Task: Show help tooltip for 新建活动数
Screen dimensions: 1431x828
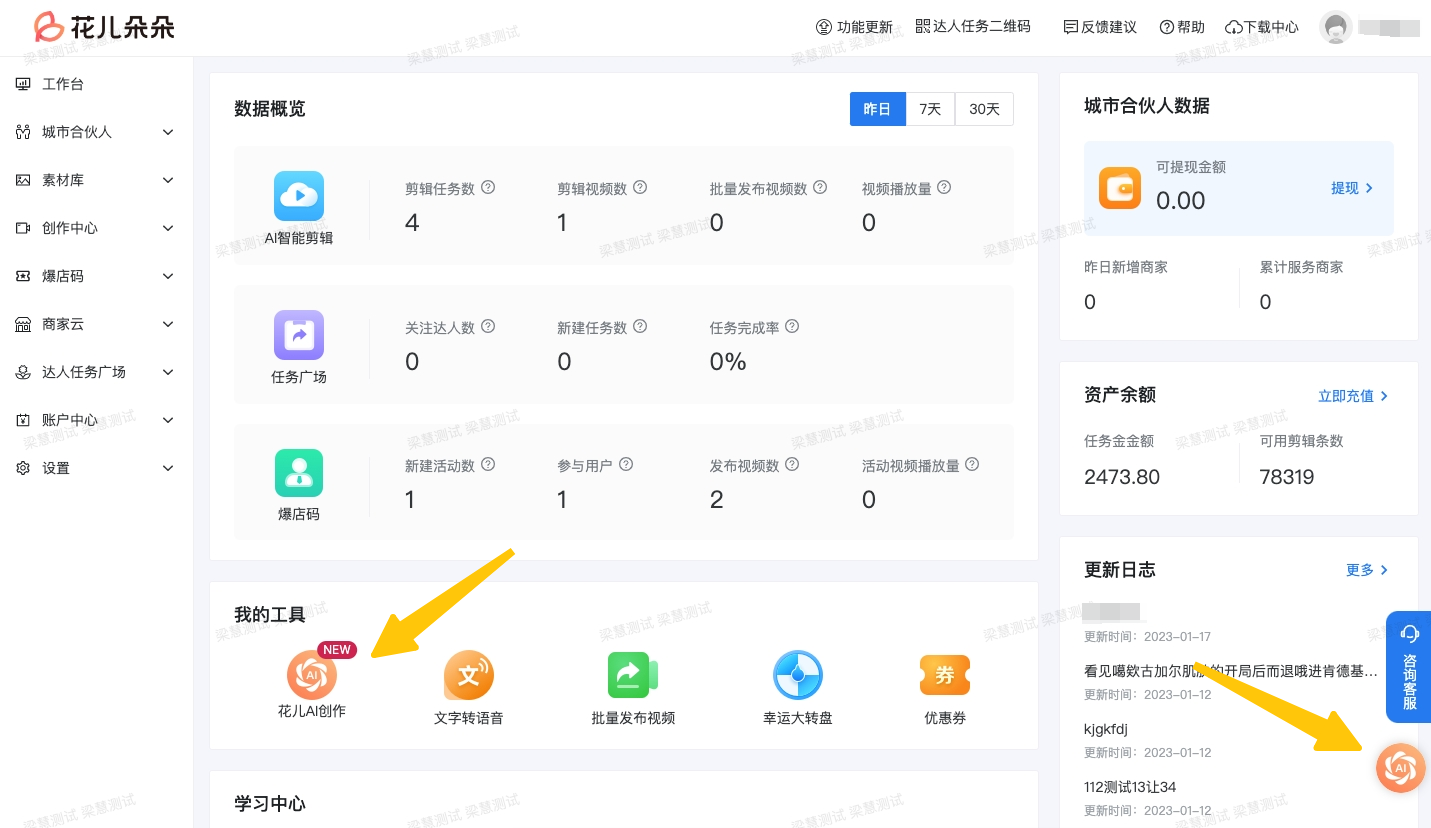Action: pos(488,464)
